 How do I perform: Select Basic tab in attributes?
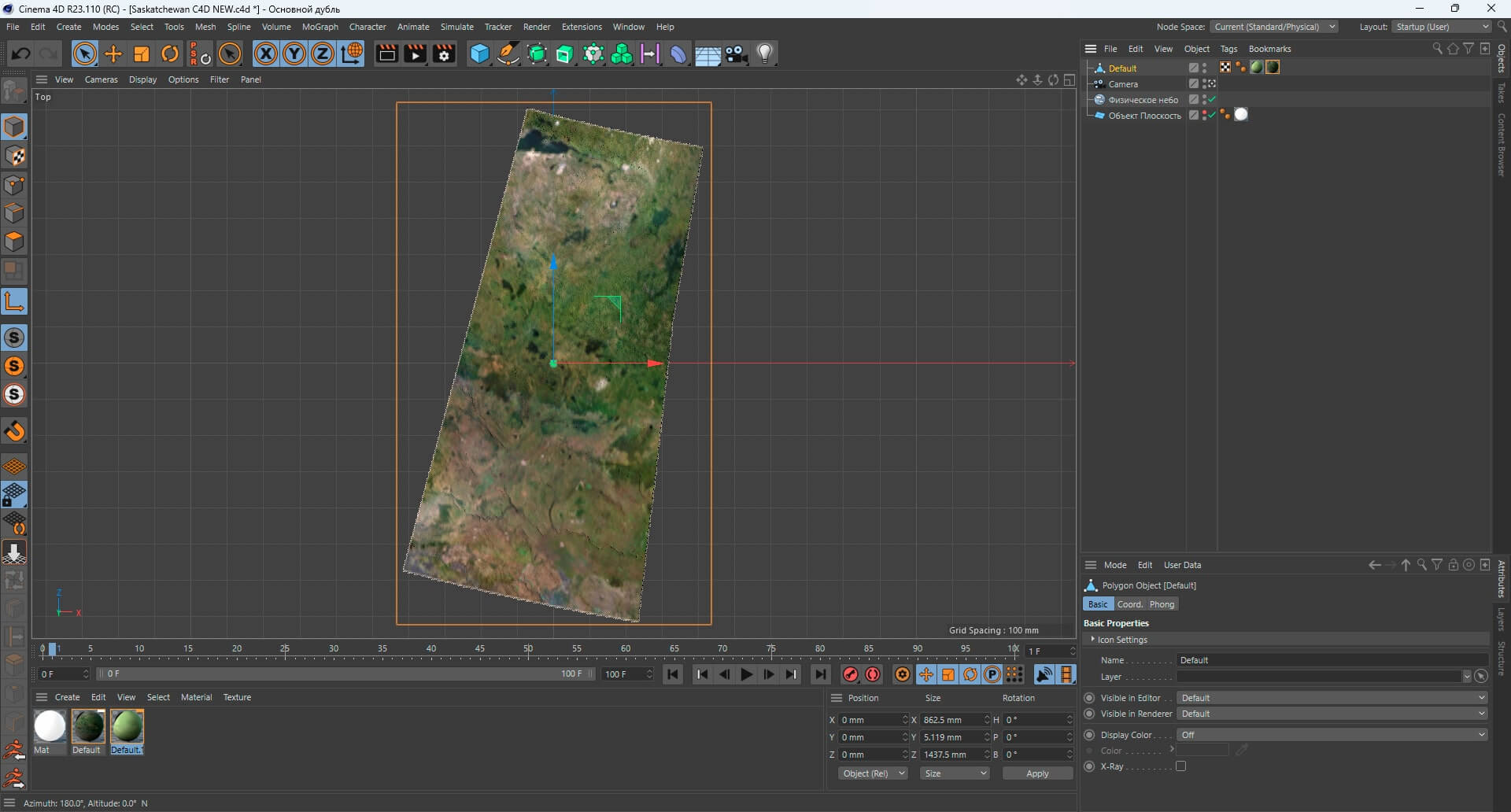(1098, 604)
